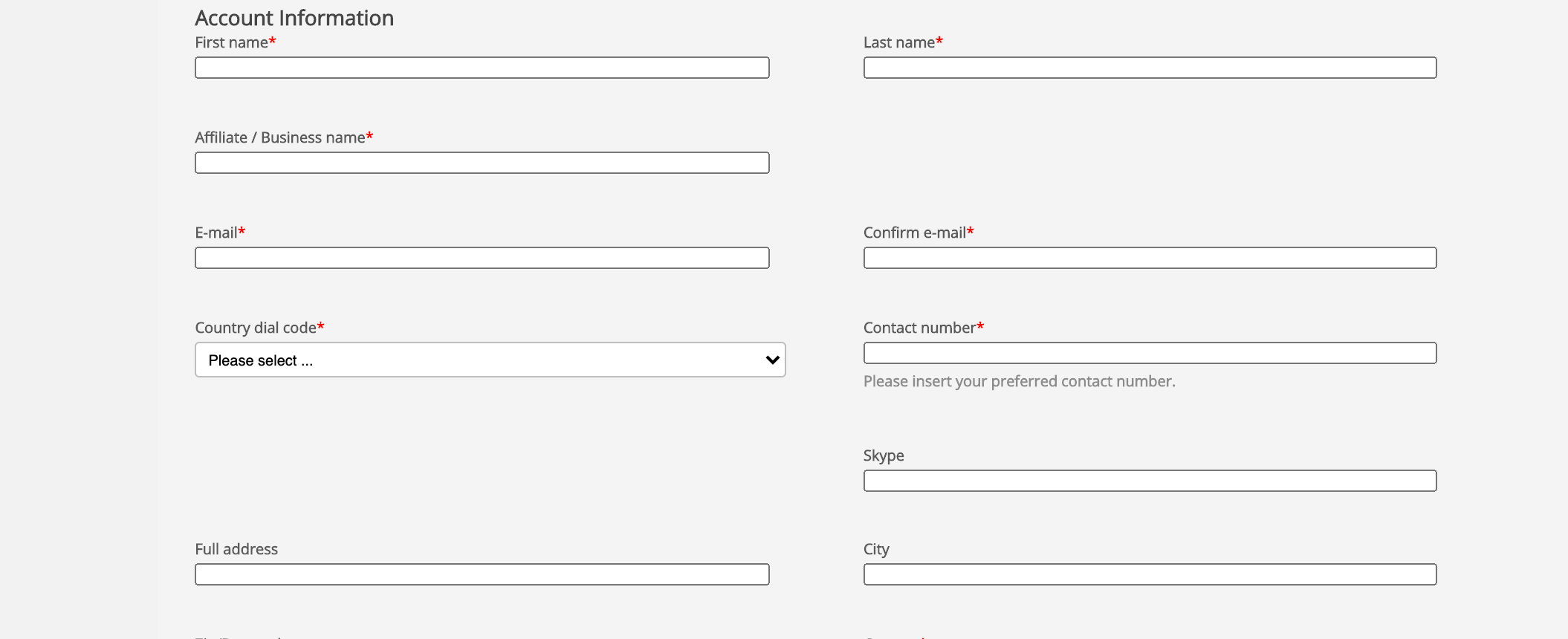Click the E-mail input field
The height and width of the screenshot is (639, 1568).
[482, 258]
